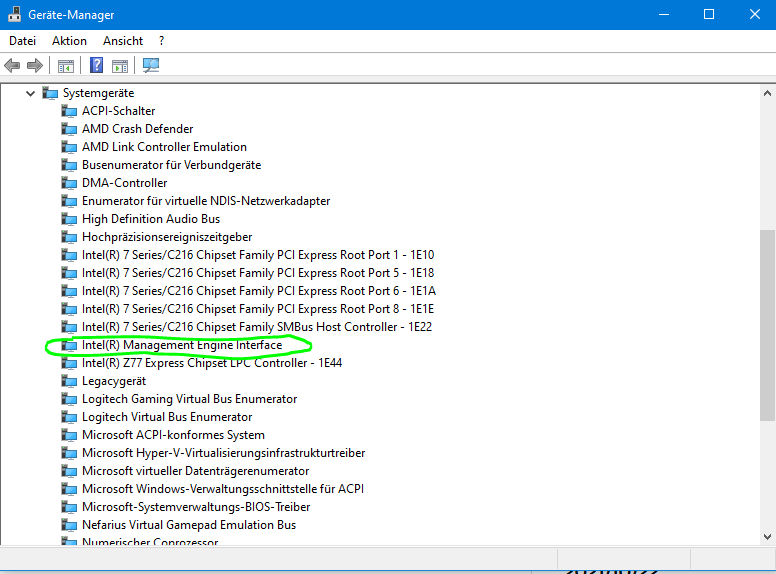The width and height of the screenshot is (776, 574).
Task: Toggle the console tree pane icon
Action: [x=66, y=65]
